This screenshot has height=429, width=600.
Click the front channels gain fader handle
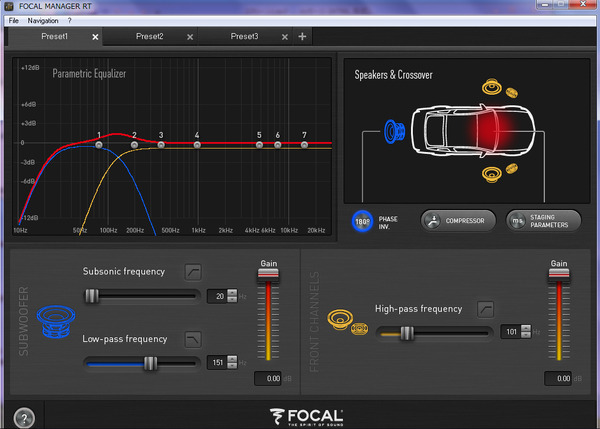[559, 274]
